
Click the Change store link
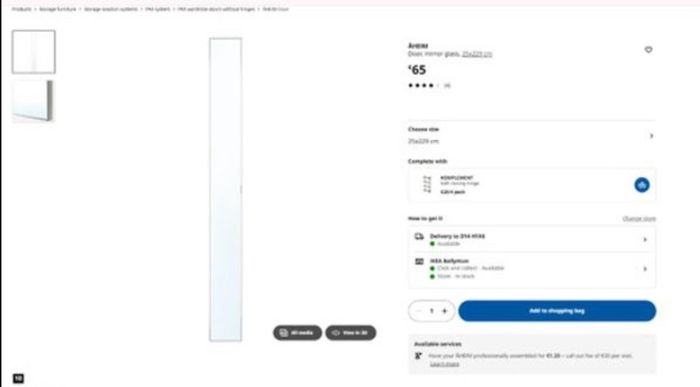click(x=639, y=219)
